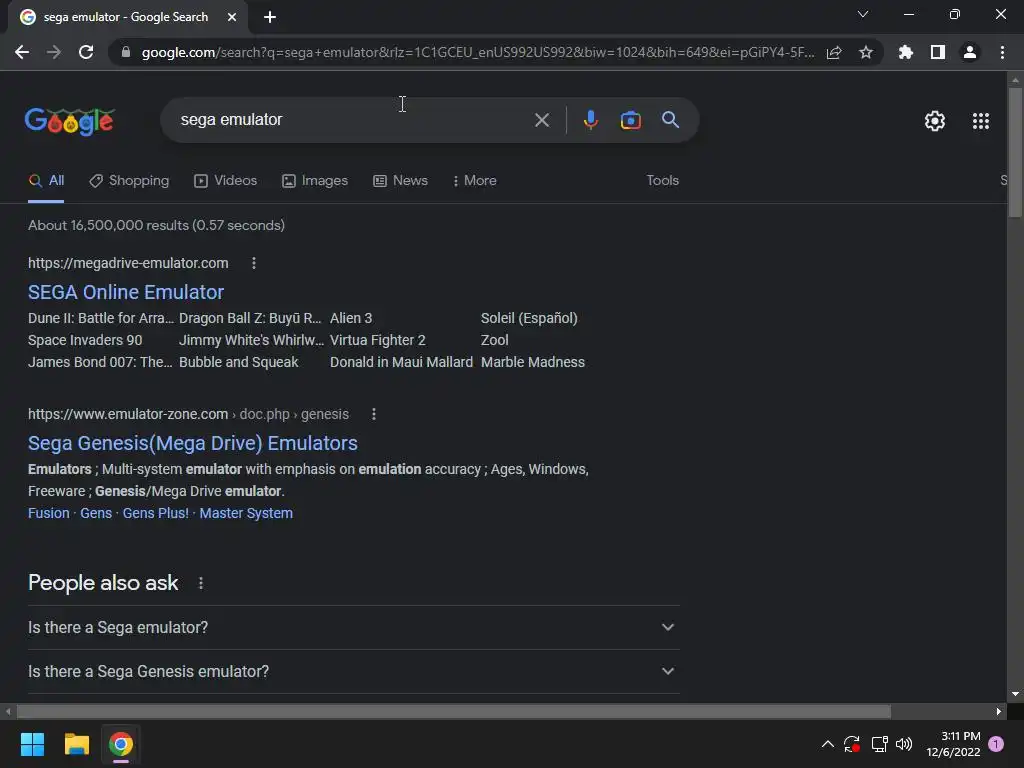Click the scroll down arrow
This screenshot has height=768, width=1024.
[x=1015, y=694]
